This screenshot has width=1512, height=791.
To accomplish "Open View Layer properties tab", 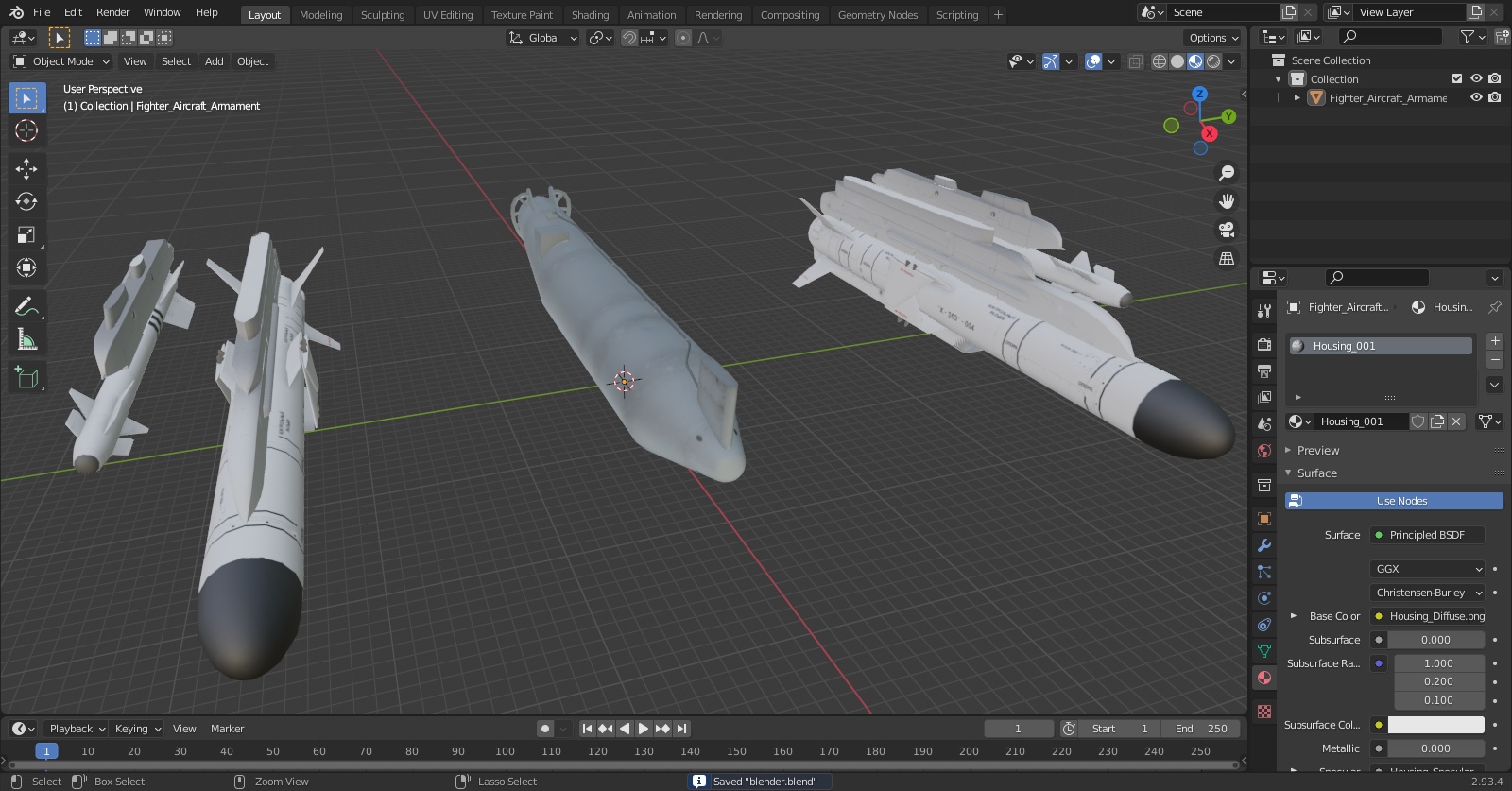I will [1264, 397].
